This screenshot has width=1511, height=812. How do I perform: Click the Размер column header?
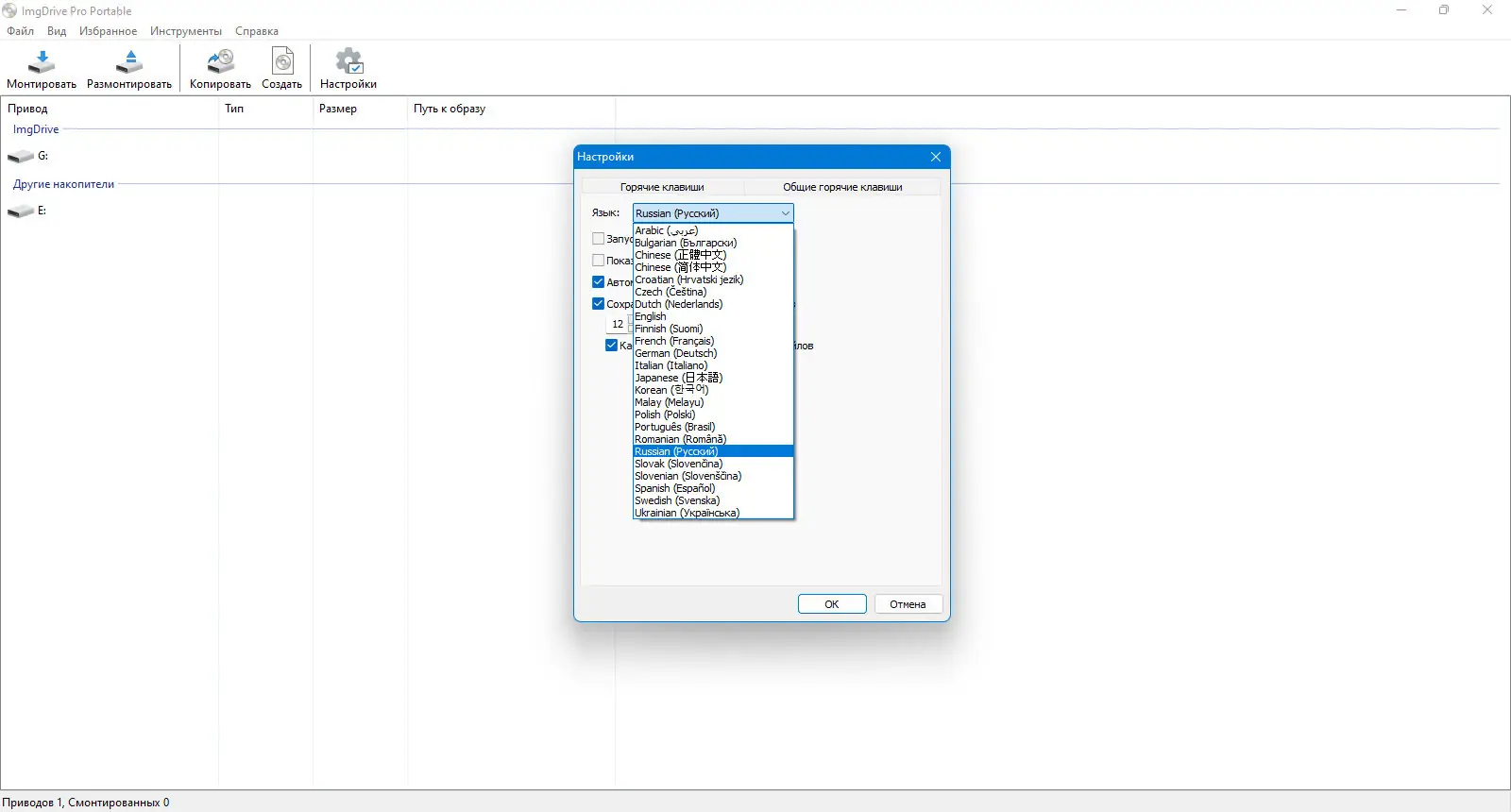coord(360,109)
